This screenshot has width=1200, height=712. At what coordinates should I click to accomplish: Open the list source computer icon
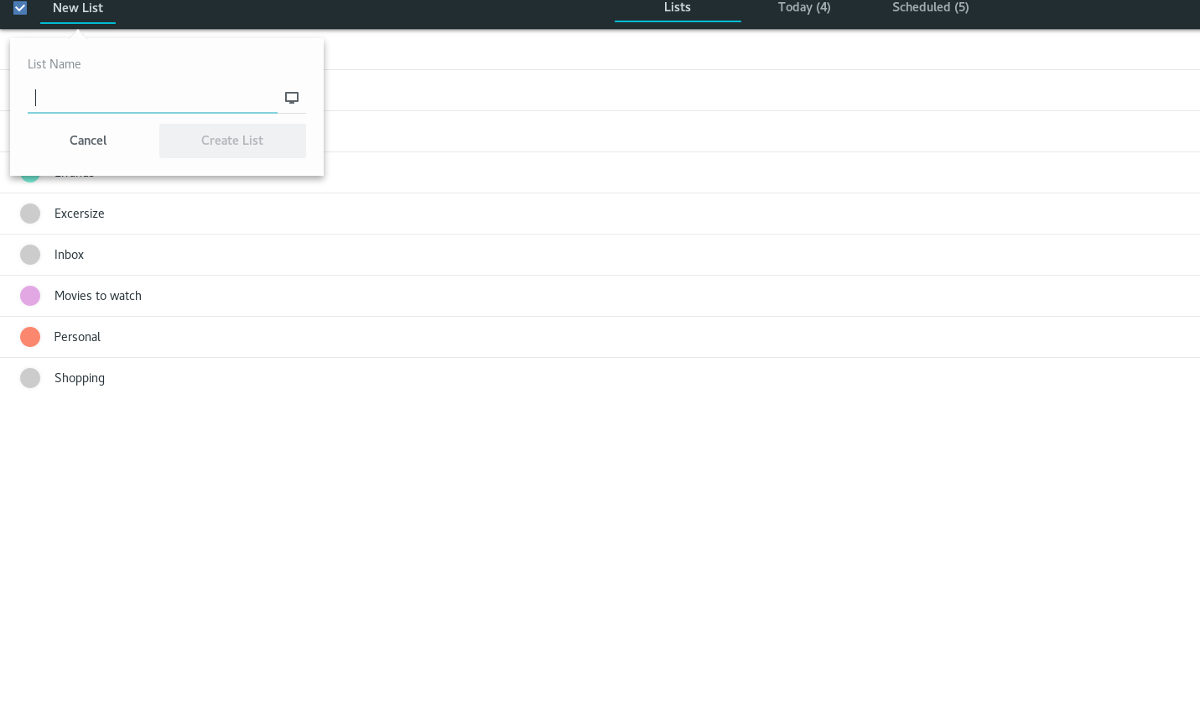(292, 98)
